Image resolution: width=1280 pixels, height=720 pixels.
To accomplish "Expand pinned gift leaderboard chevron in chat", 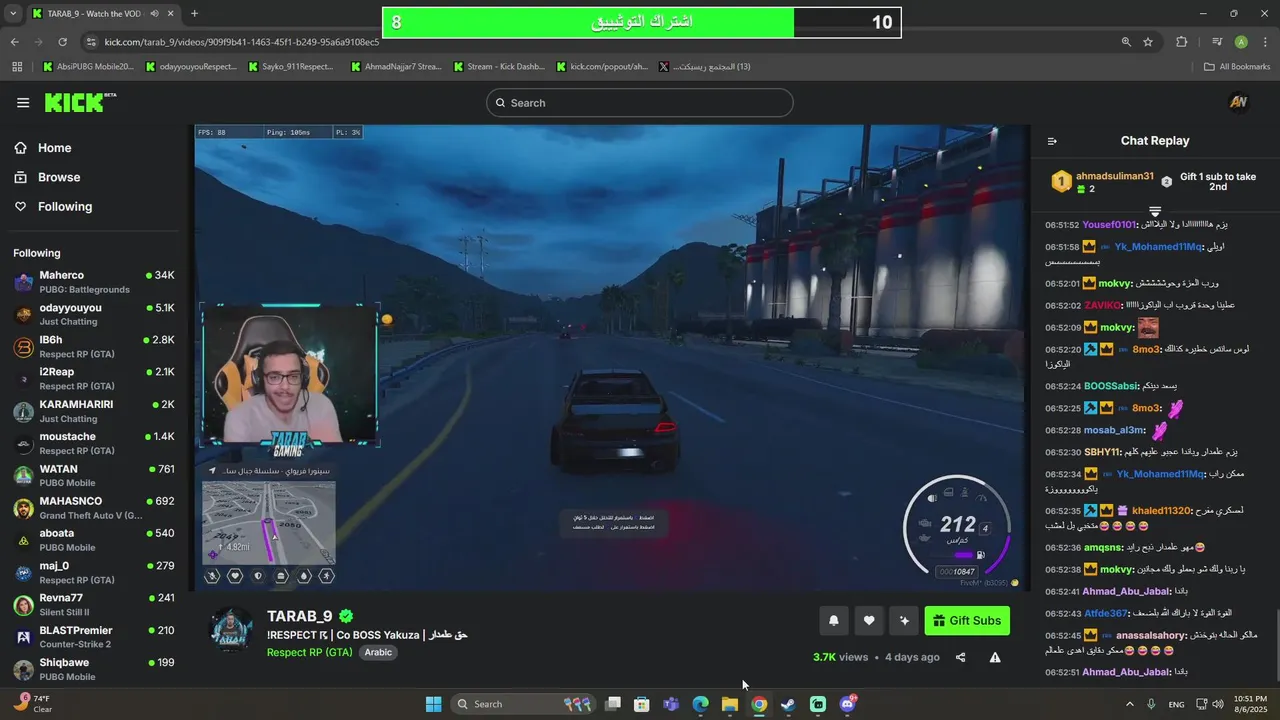I will click(x=1155, y=211).
